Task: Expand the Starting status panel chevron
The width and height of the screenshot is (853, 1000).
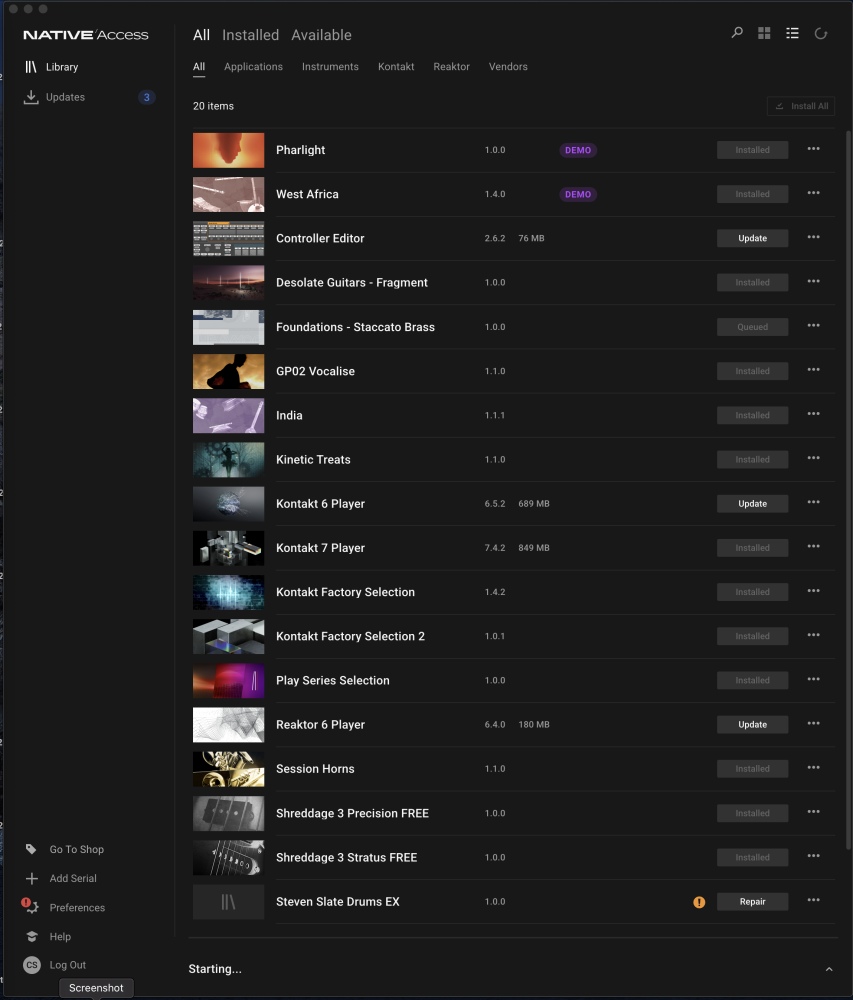Action: [x=829, y=969]
